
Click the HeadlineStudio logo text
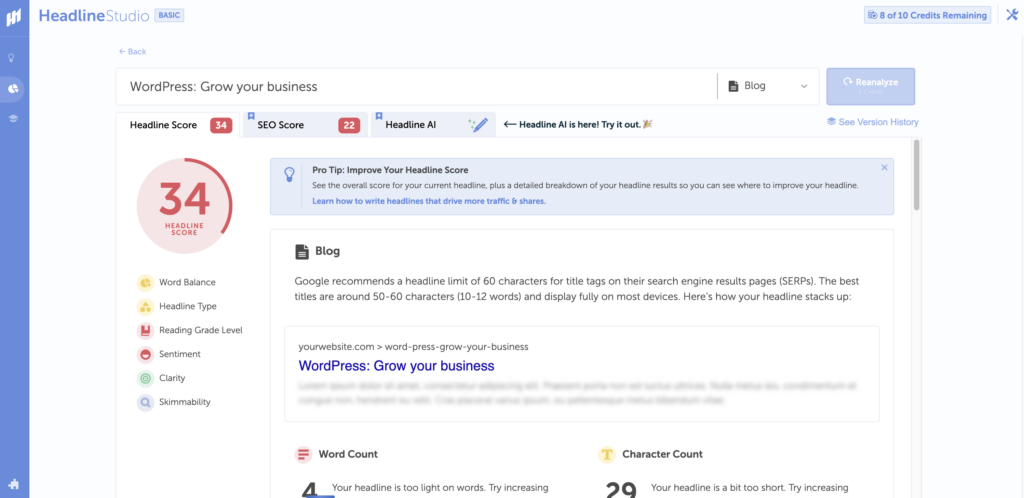94,16
